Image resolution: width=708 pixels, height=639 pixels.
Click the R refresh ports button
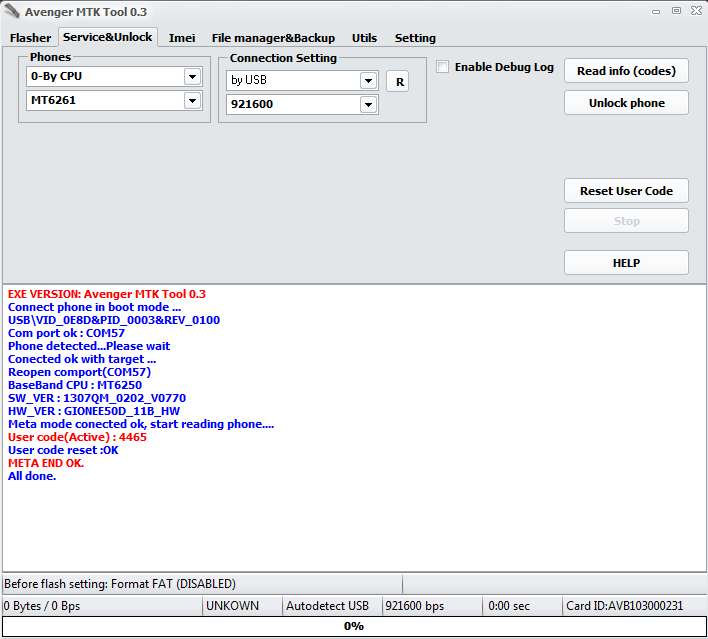[398, 82]
